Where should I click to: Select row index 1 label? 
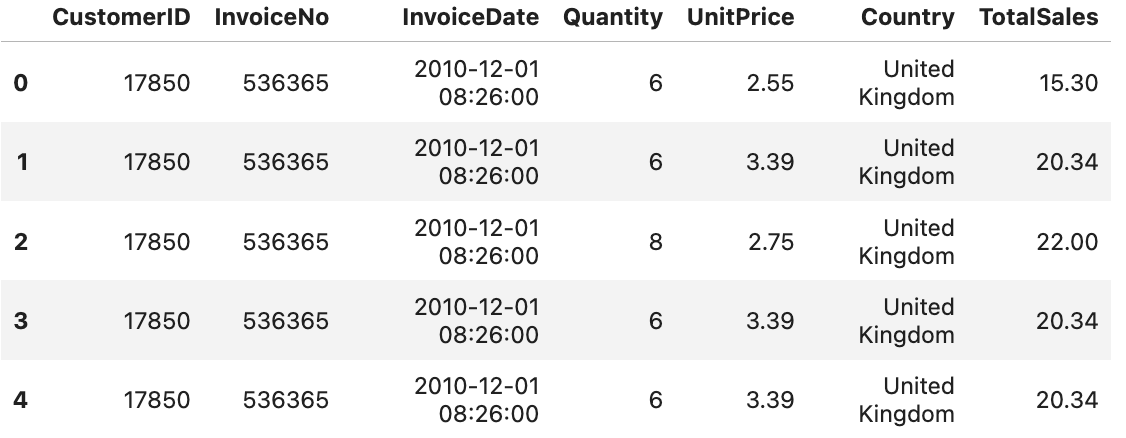20,162
